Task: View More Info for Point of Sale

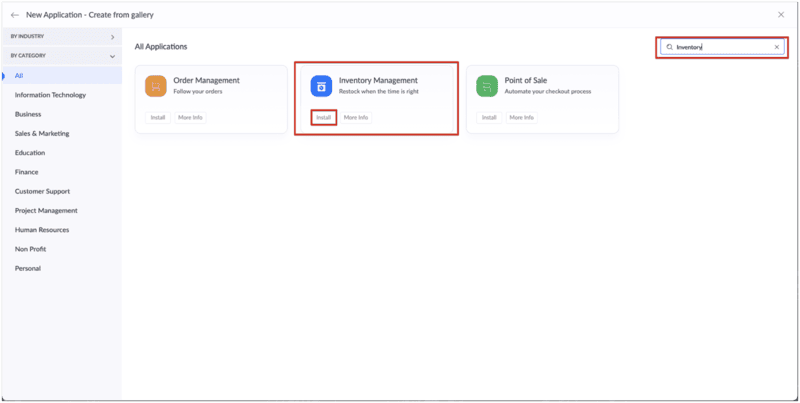Action: pos(521,117)
